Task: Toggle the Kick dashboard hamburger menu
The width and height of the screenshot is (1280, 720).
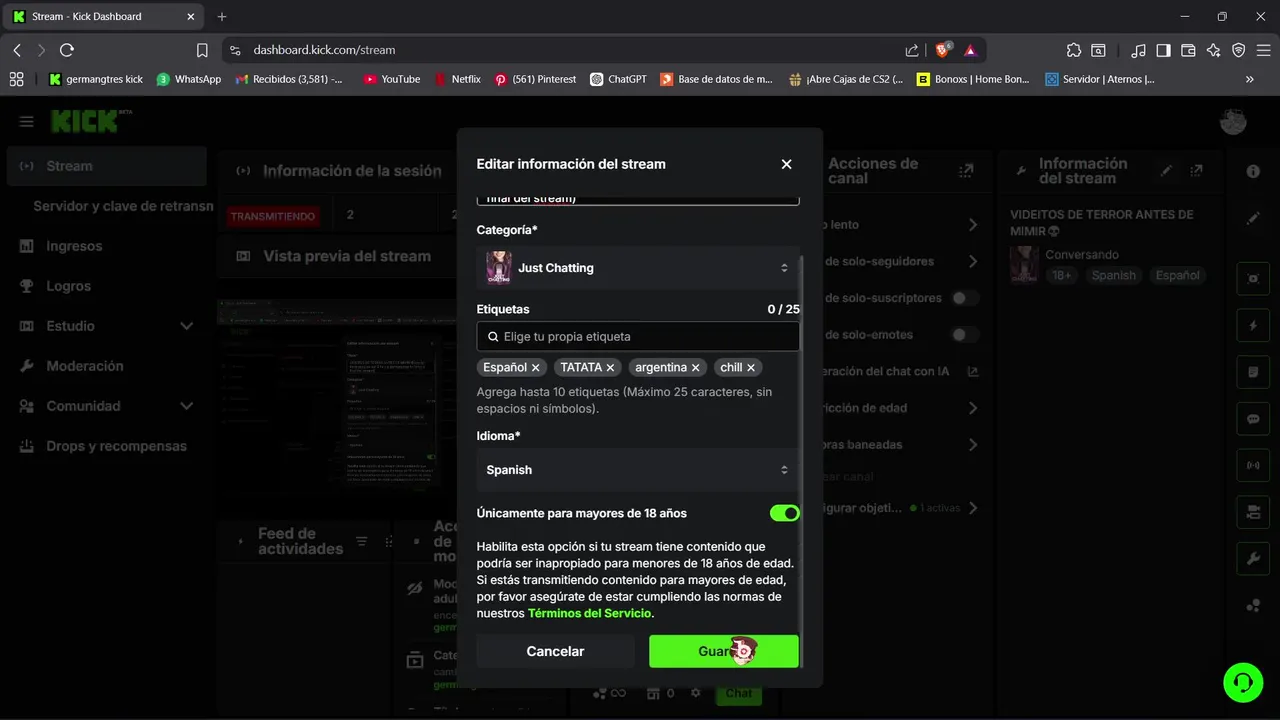Action: point(27,122)
